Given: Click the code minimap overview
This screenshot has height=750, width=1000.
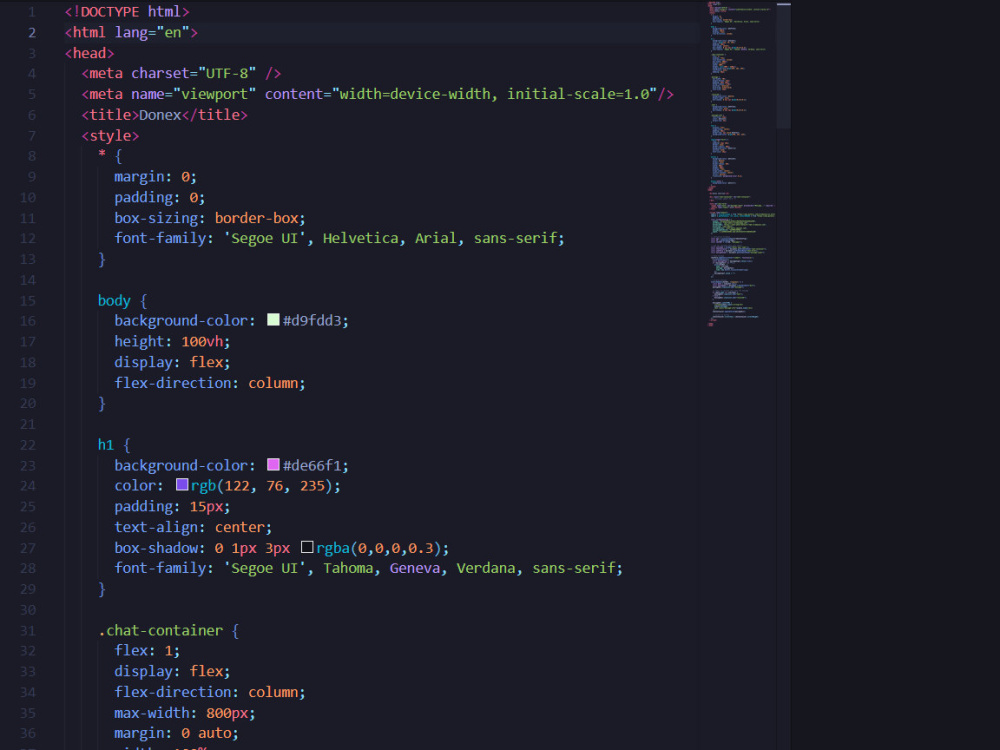Looking at the screenshot, I should 741,164.
